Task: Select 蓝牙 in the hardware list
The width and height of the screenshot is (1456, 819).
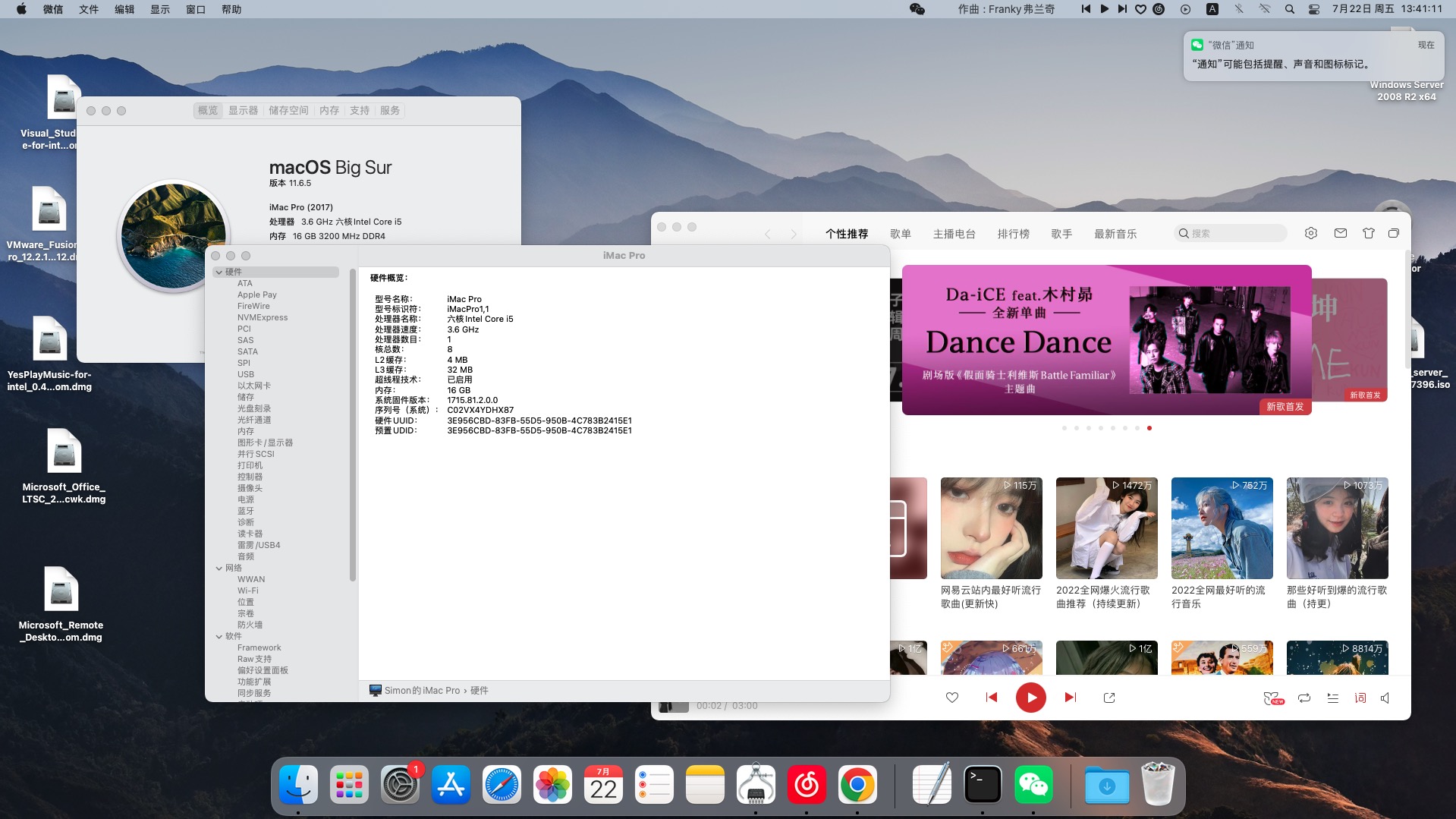Action: point(246,511)
